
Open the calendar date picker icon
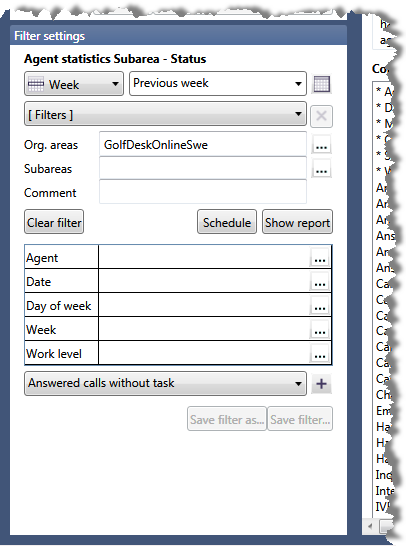[x=321, y=84]
